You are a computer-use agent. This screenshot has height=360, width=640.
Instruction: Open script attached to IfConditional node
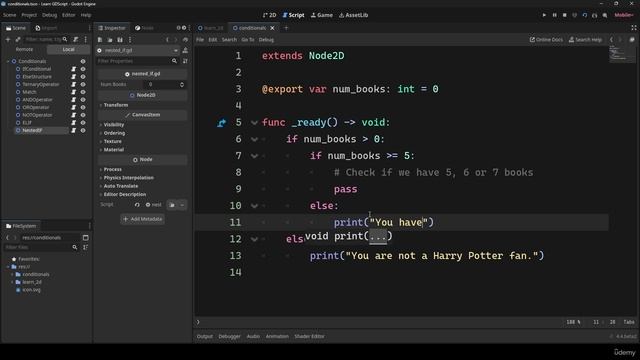pyautogui.click(x=73, y=69)
